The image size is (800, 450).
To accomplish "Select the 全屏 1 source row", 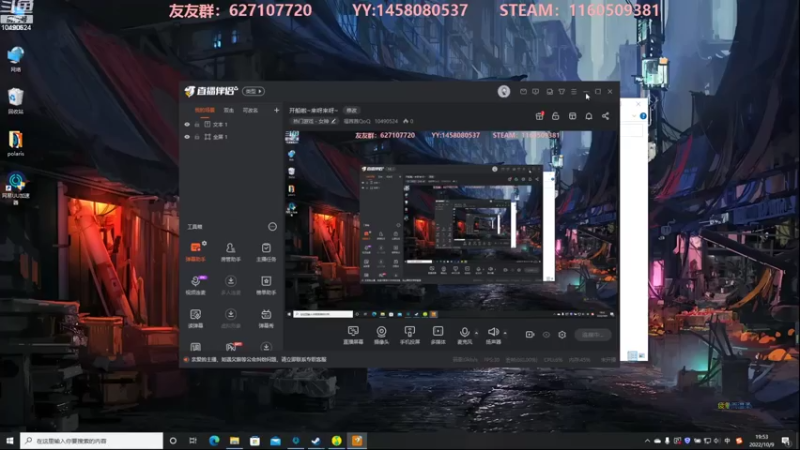I will (x=231, y=137).
